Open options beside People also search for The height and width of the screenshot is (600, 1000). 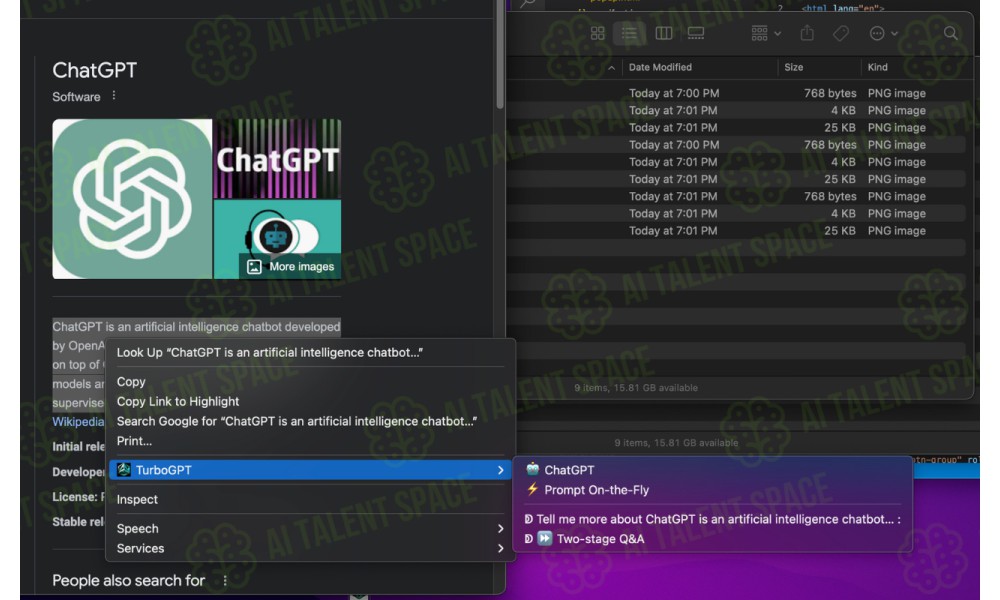[x=224, y=580]
